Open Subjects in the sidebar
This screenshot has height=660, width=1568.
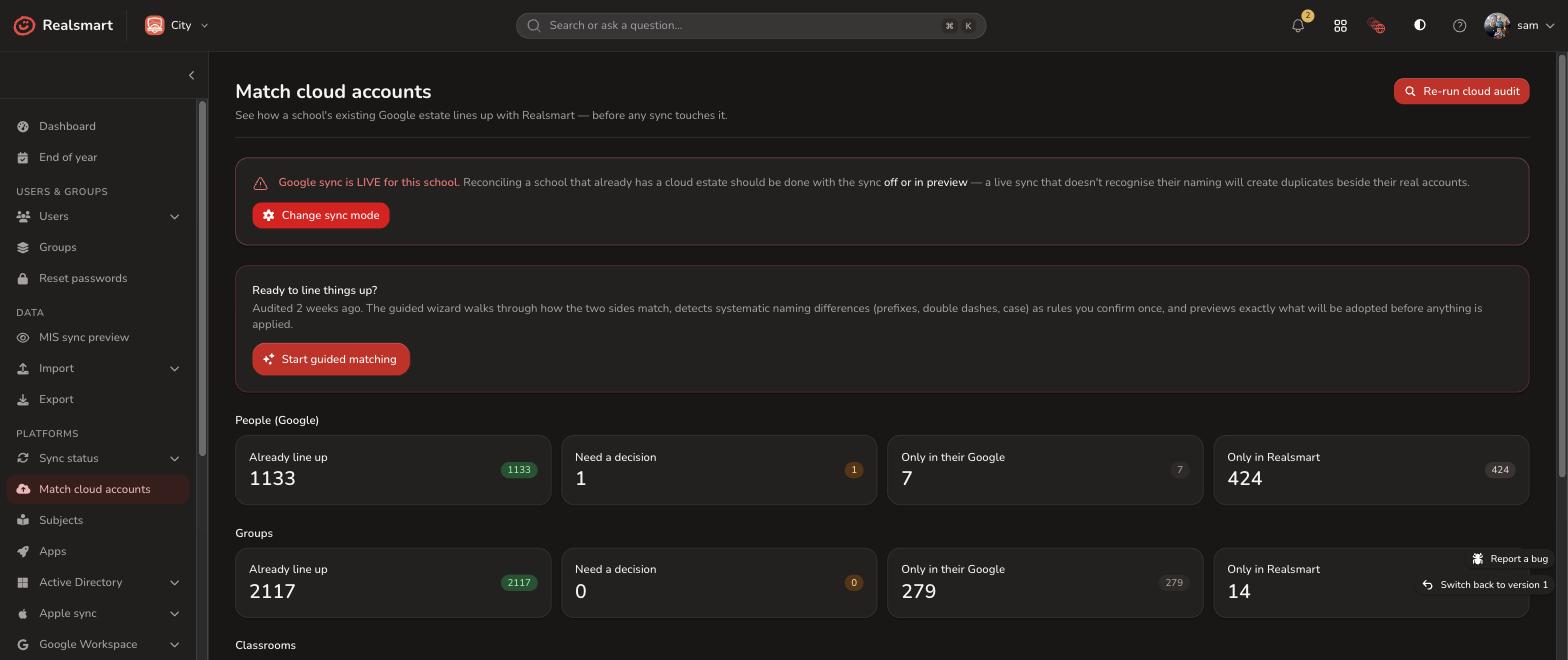click(97, 520)
